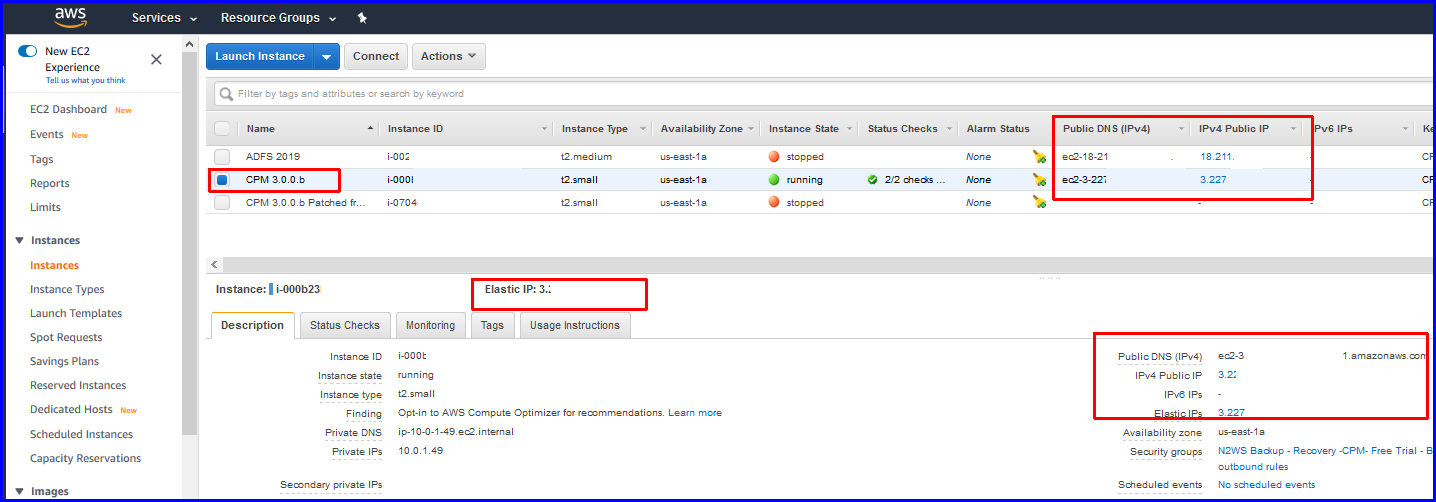The image size is (1436, 502).
Task: Click the left scroll arrow under the instance table
Action: click(x=214, y=265)
